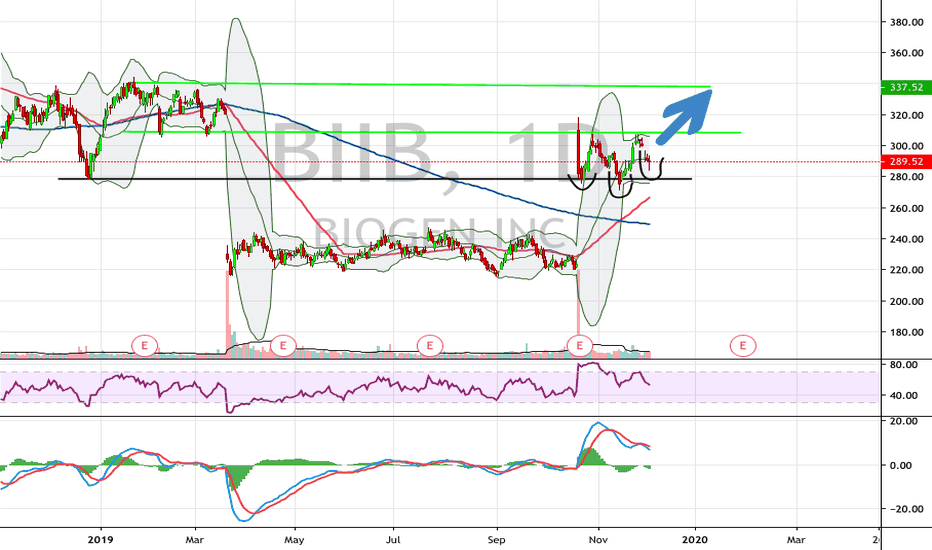Click the Mar date label after 2020
Image resolution: width=932 pixels, height=550 pixels.
[x=796, y=540]
